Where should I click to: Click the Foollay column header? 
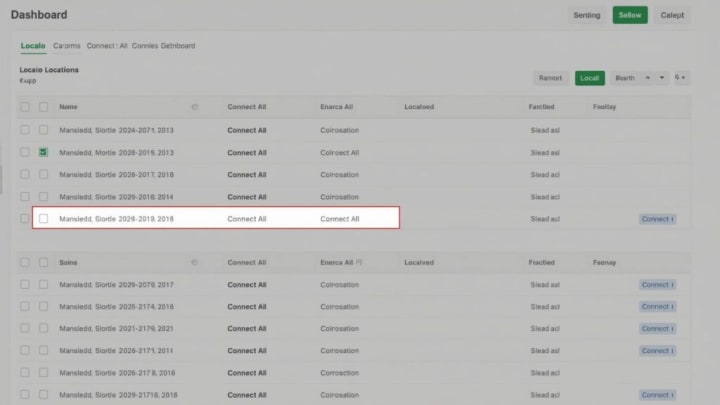[x=604, y=107]
